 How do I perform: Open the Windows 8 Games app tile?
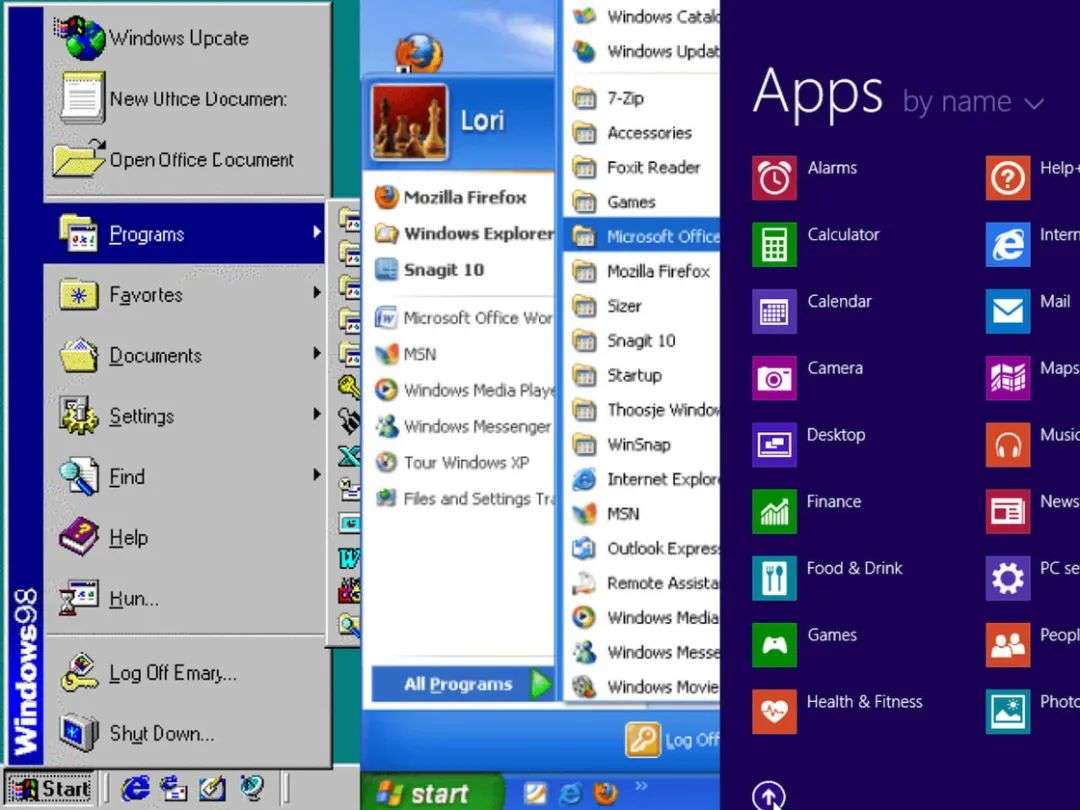[x=774, y=645]
